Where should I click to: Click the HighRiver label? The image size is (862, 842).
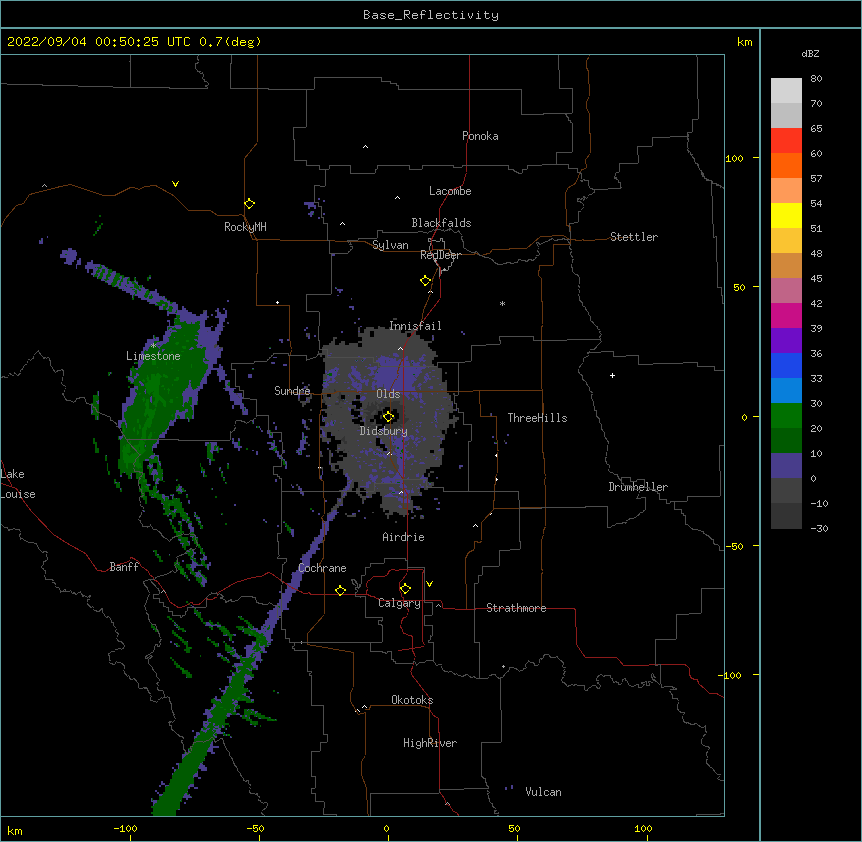430,743
